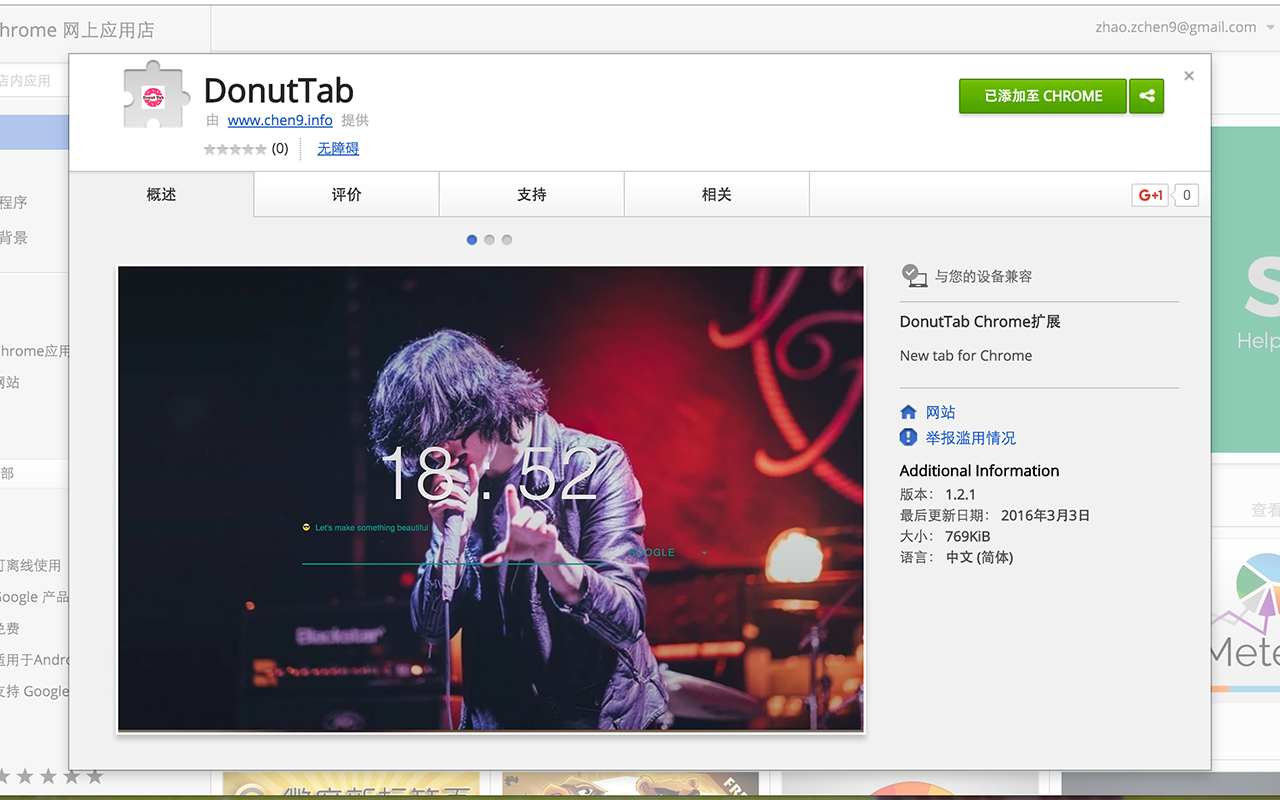
Task: Select the second screenshot carousel dot
Action: point(489,240)
